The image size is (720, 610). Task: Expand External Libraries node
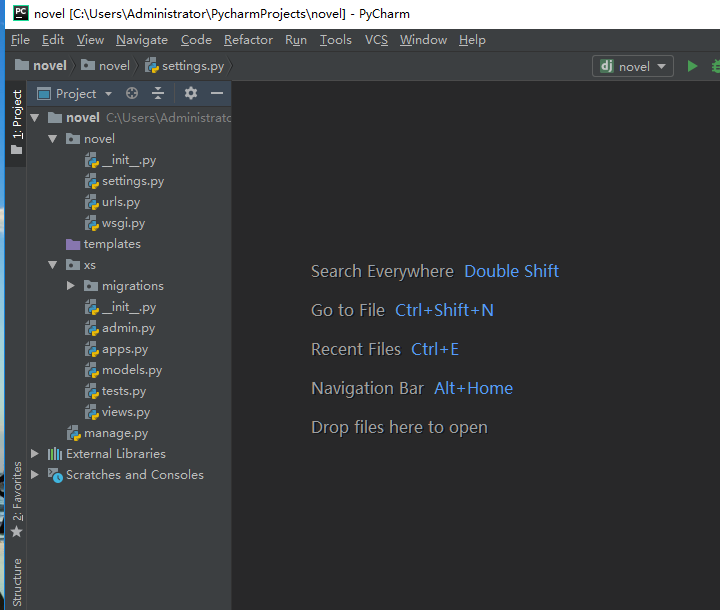[35, 454]
